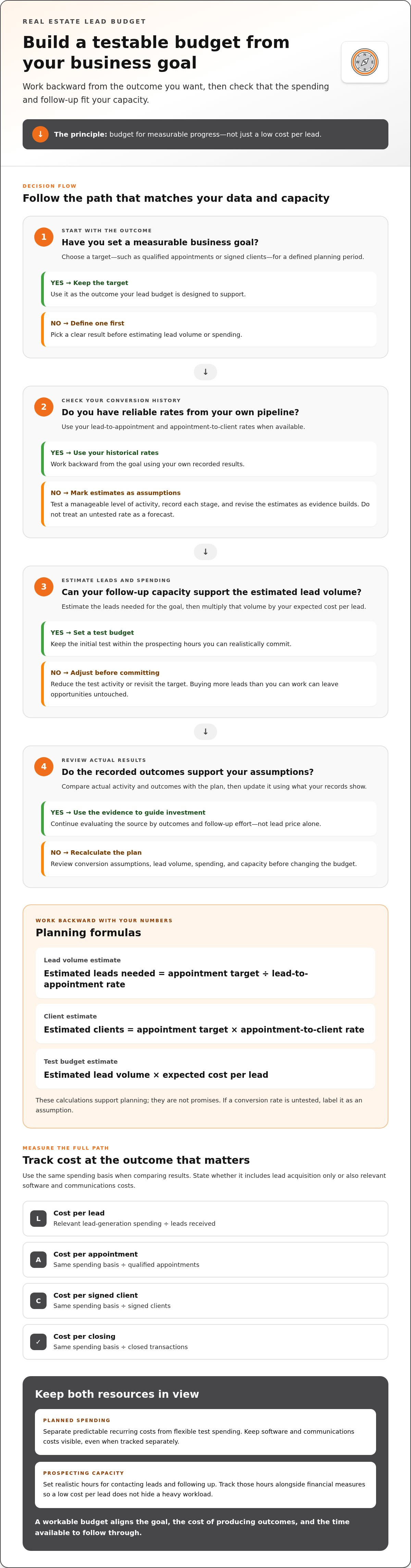The image size is (411, 1568).
Task: Open the Prospecting Capacity card
Action: click(205, 1485)
